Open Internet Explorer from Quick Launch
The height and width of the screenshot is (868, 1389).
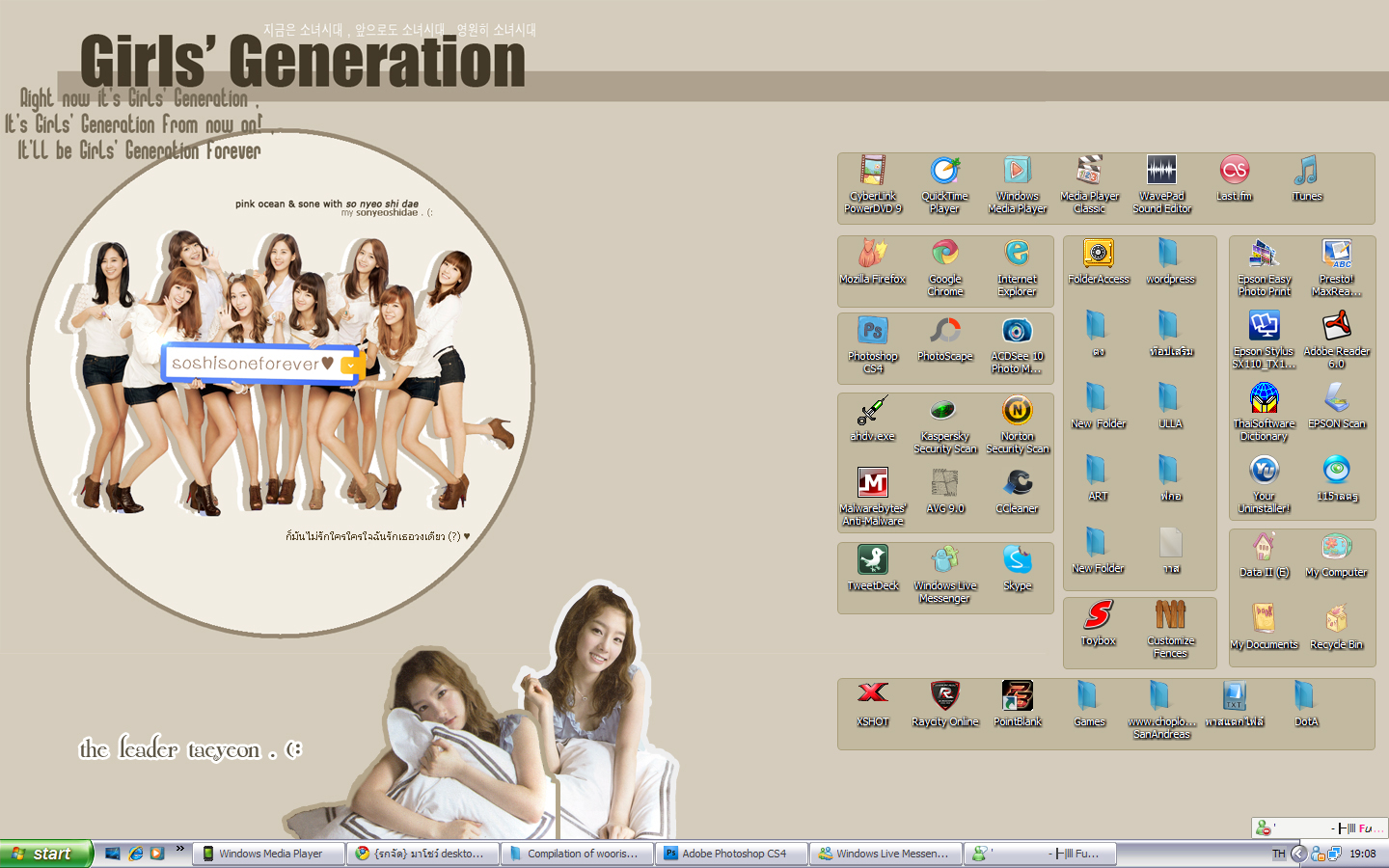point(136,854)
